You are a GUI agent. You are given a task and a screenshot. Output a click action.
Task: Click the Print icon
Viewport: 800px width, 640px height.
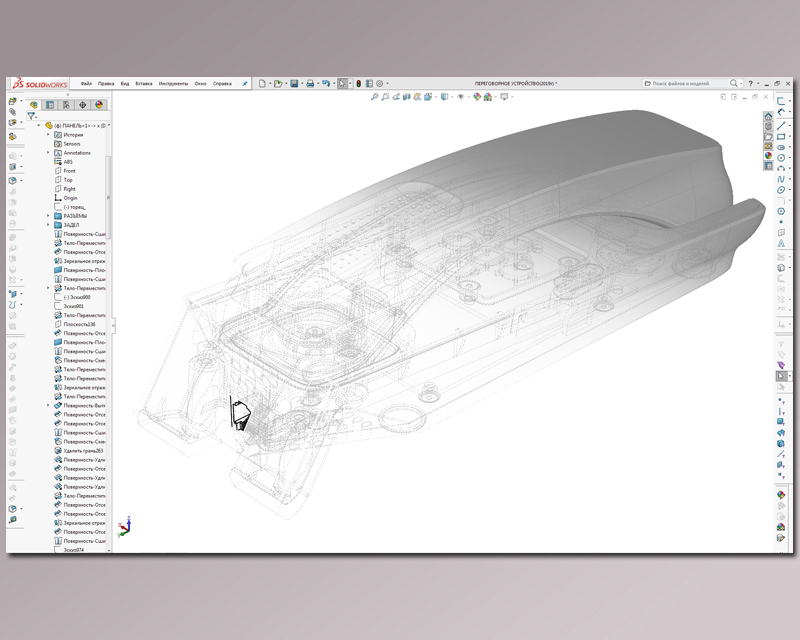(x=310, y=84)
